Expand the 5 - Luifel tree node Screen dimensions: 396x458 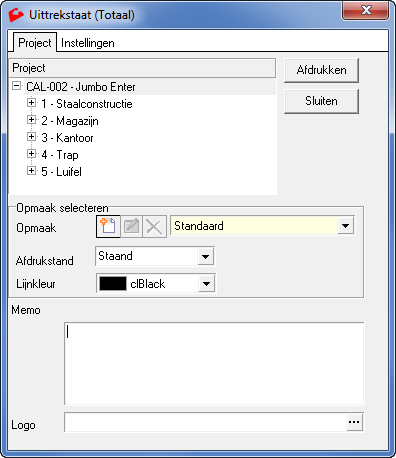[x=31, y=171]
